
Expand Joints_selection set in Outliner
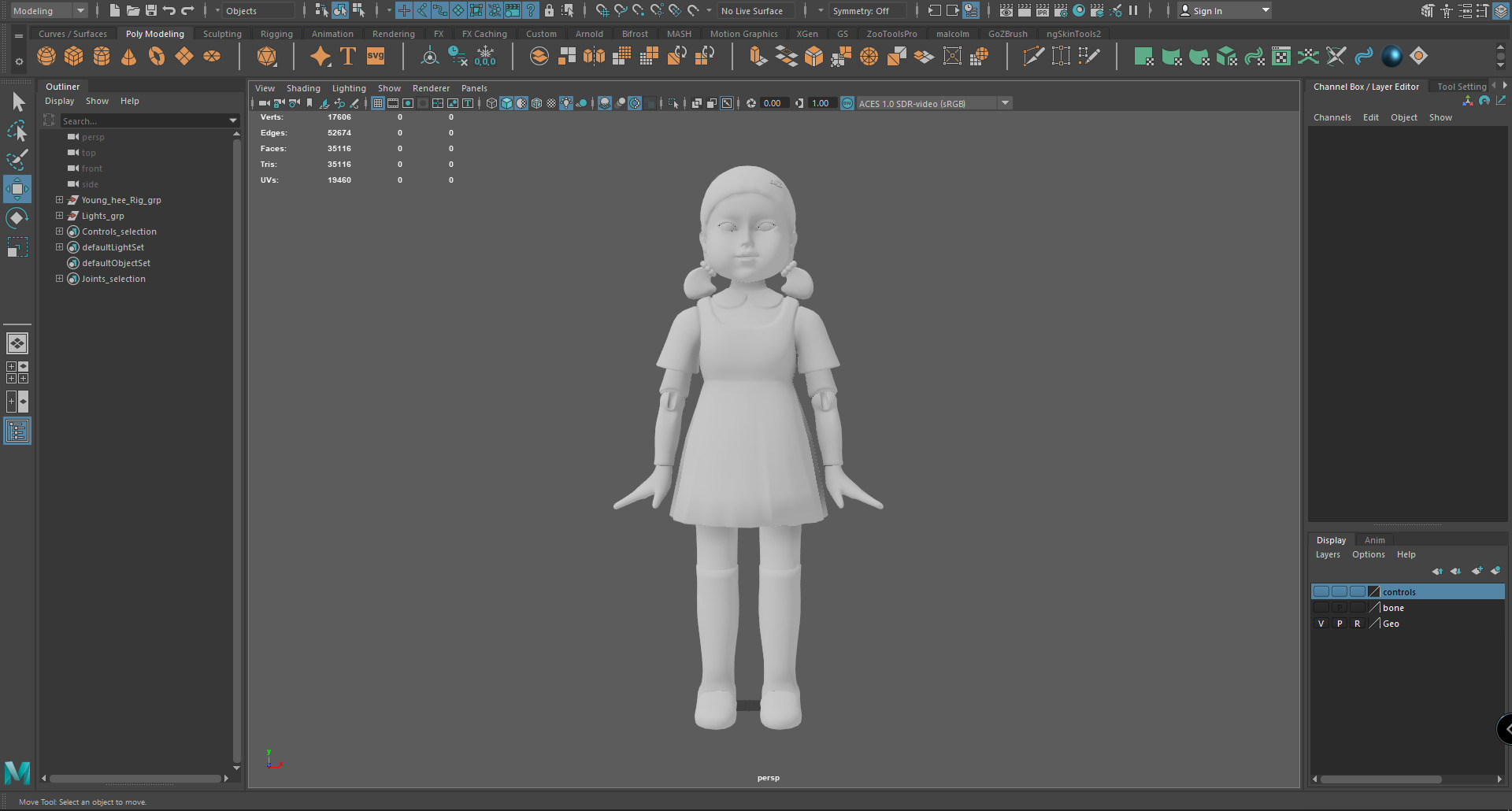(59, 279)
